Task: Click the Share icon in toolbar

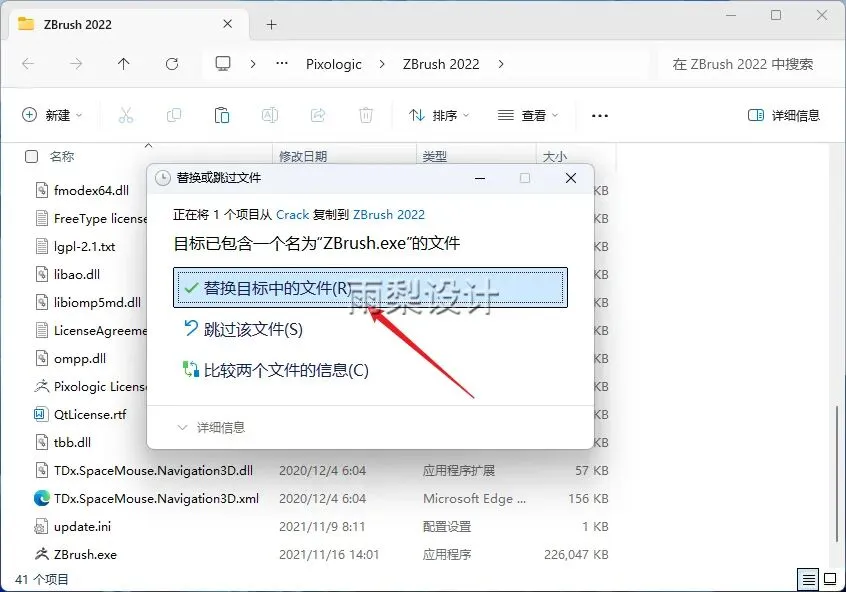Action: click(318, 115)
